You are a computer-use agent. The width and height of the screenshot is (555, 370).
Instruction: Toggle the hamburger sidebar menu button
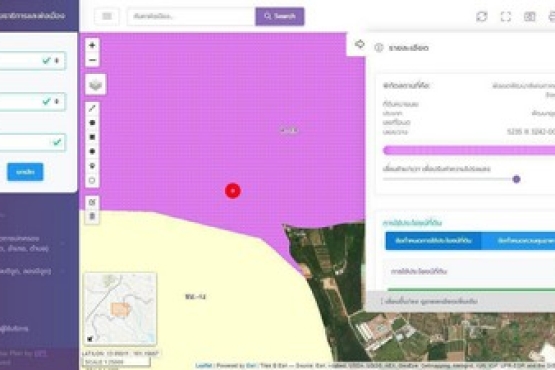(107, 16)
